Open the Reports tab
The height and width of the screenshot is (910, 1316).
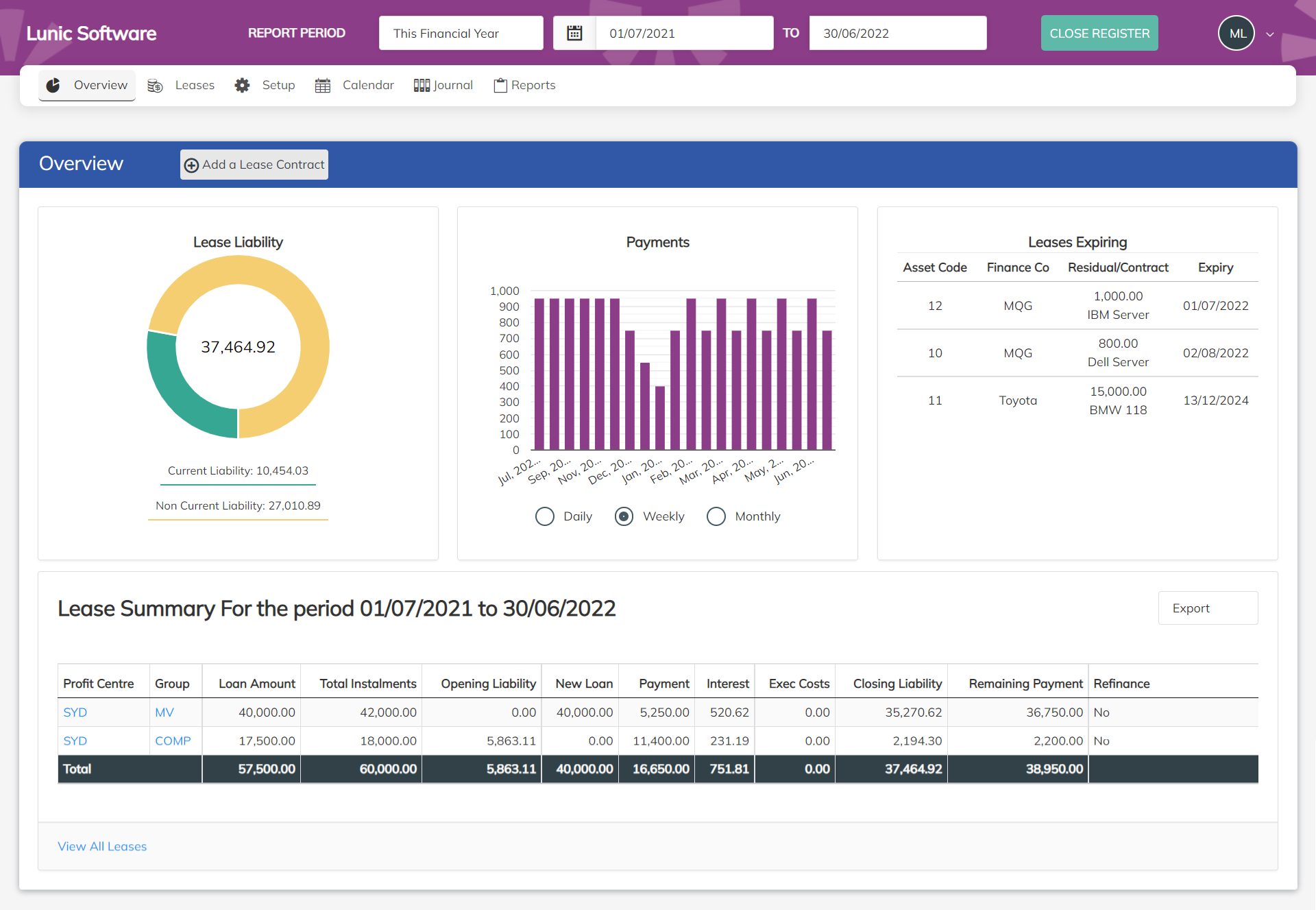tap(533, 85)
